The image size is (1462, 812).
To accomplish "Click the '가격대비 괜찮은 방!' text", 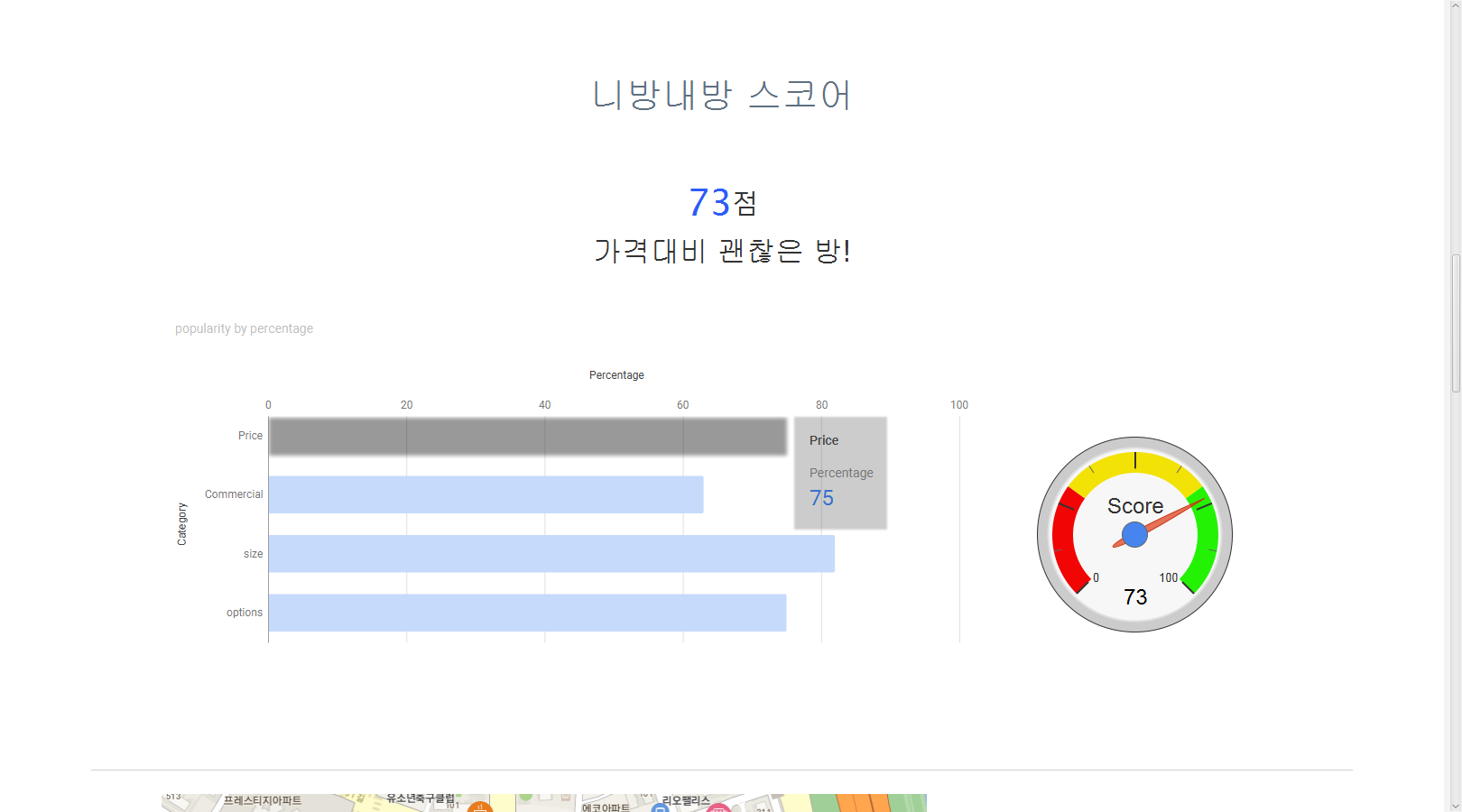I will (722, 250).
